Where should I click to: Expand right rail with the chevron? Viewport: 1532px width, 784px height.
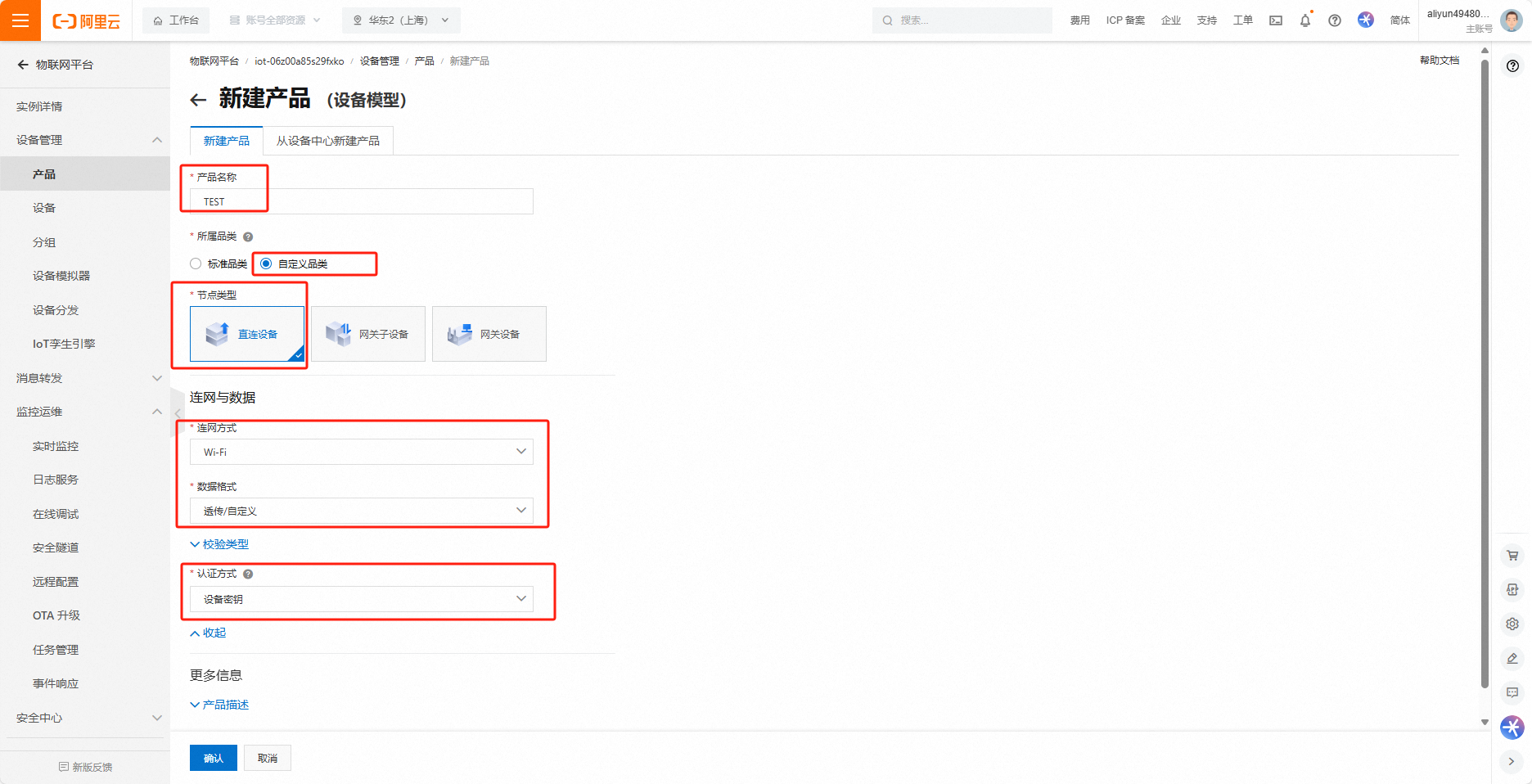coord(1512,761)
